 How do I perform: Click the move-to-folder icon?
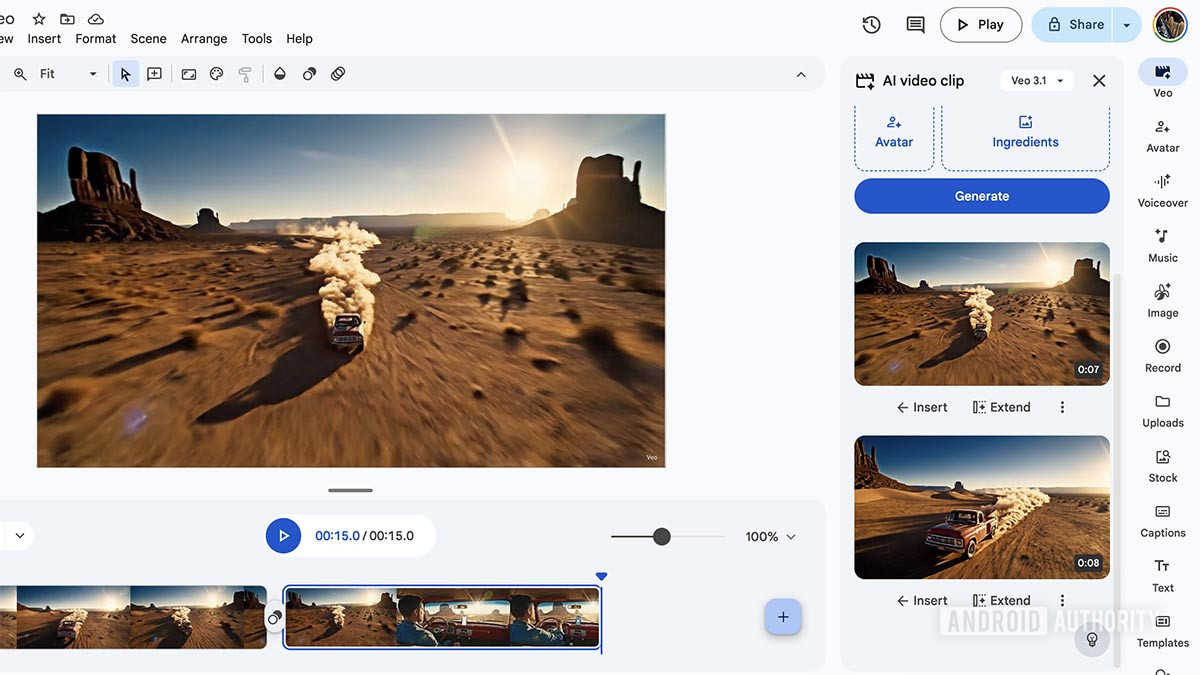67,19
